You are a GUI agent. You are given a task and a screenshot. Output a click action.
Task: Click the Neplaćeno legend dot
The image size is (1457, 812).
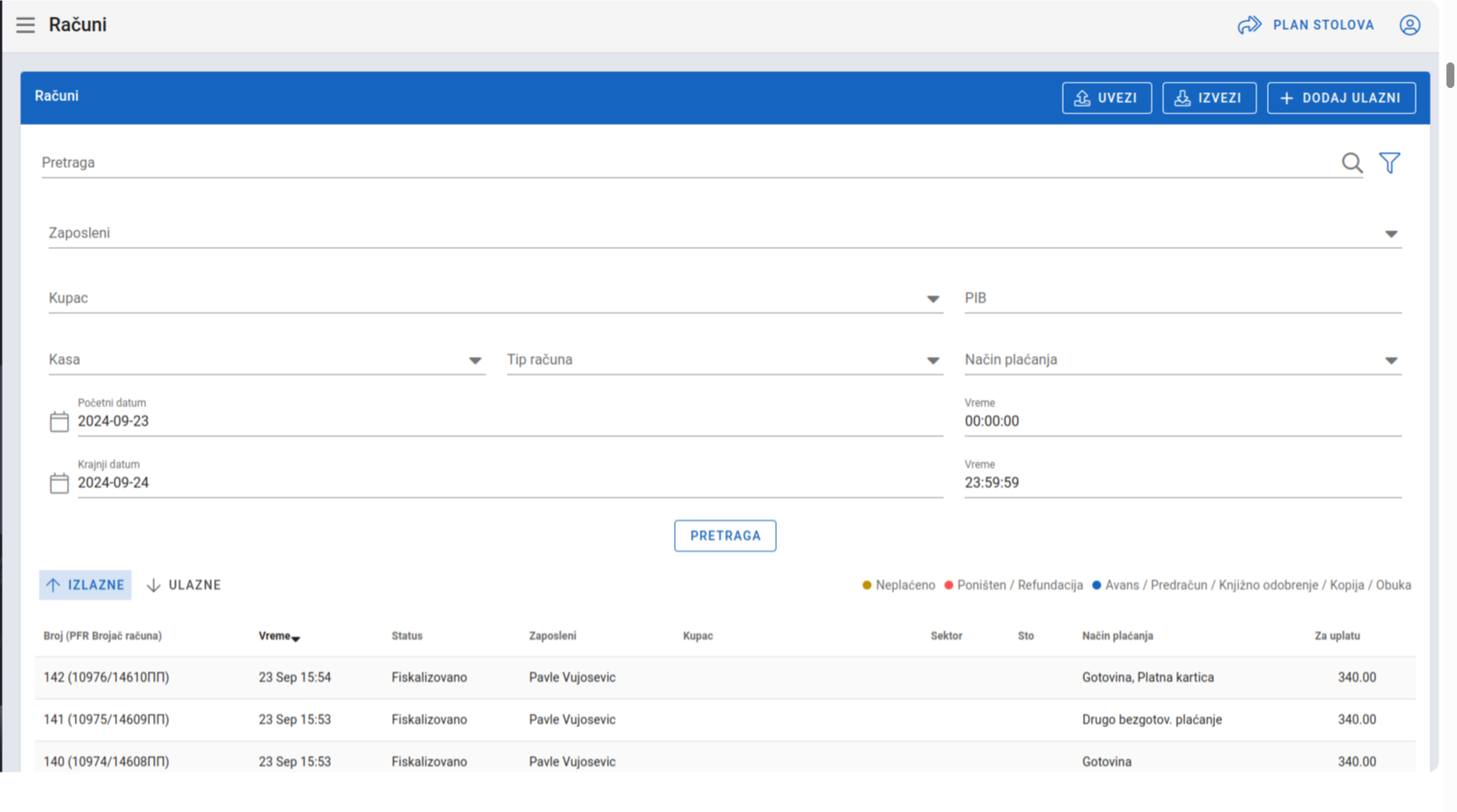pyautogui.click(x=867, y=585)
